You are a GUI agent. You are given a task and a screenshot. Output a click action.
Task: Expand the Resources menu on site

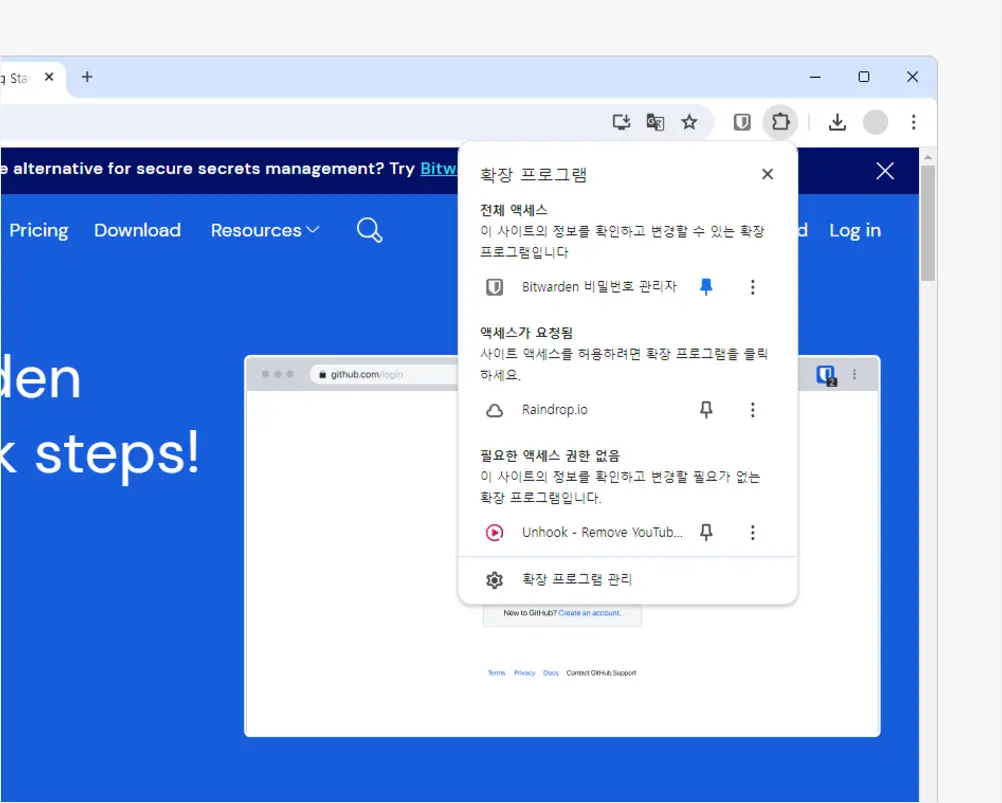point(265,231)
